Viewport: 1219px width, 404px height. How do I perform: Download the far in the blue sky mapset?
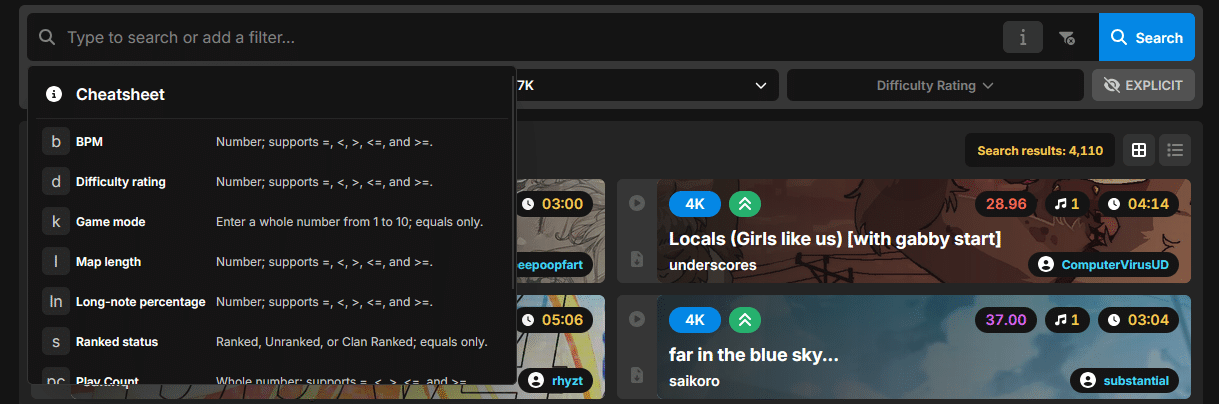637,375
